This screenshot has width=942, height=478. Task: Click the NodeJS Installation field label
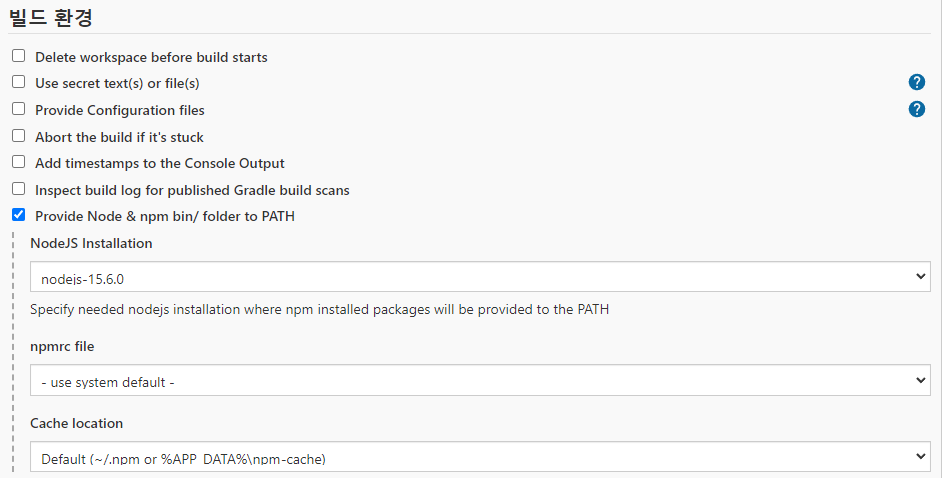click(91, 243)
